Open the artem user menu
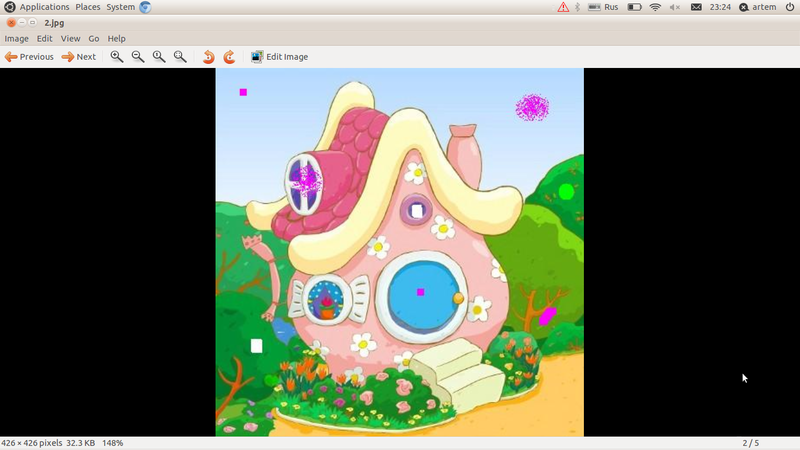The height and width of the screenshot is (450, 800). pyautogui.click(x=758, y=7)
